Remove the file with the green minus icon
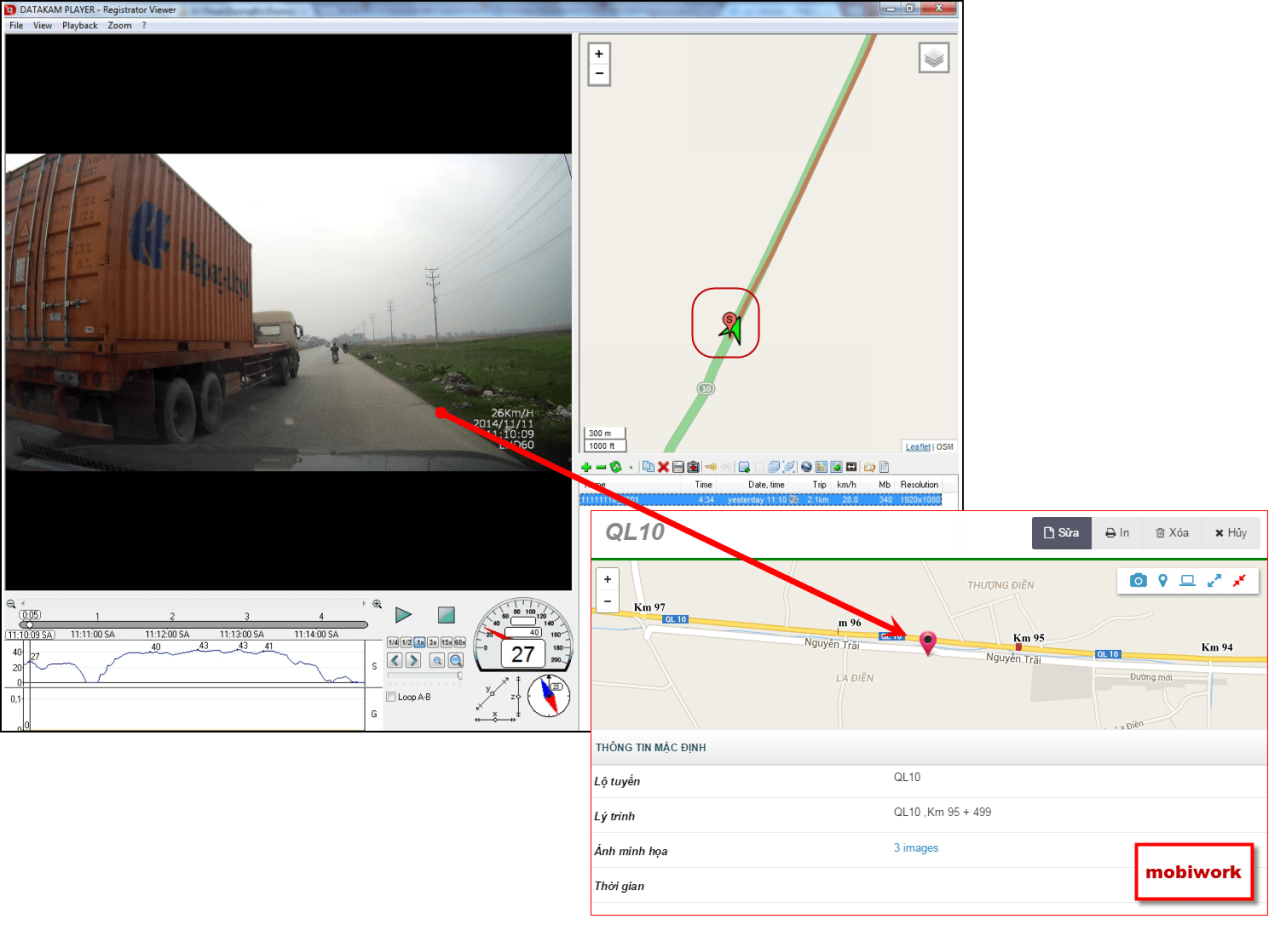 click(601, 467)
